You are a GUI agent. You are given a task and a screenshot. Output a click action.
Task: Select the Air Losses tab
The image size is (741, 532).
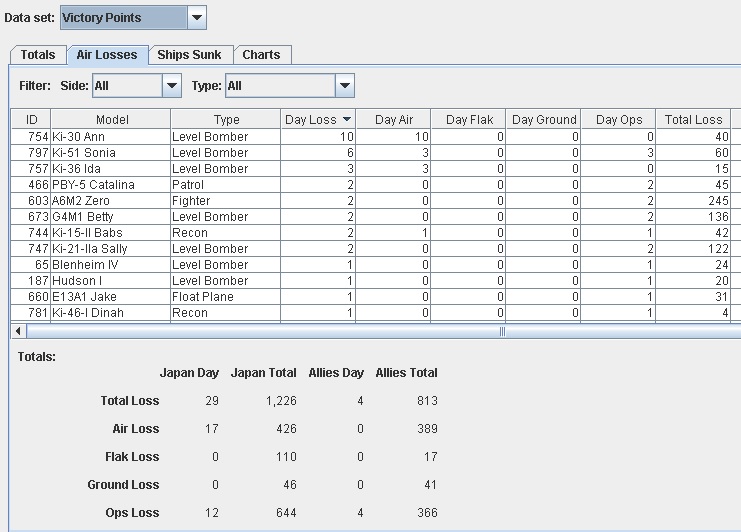108,54
